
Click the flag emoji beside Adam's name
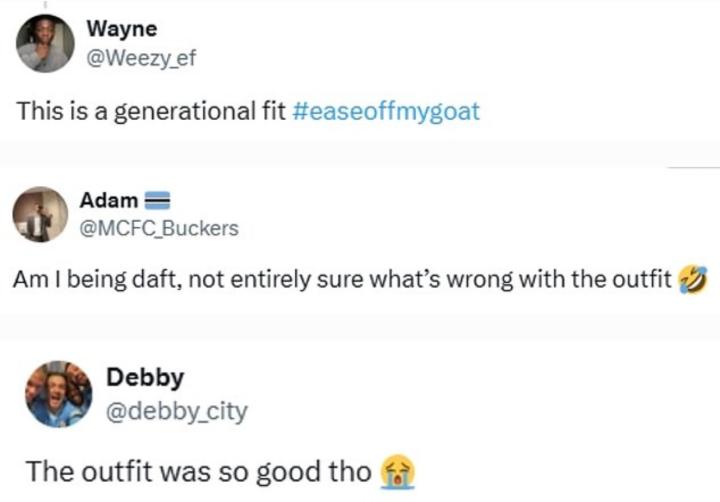155,202
